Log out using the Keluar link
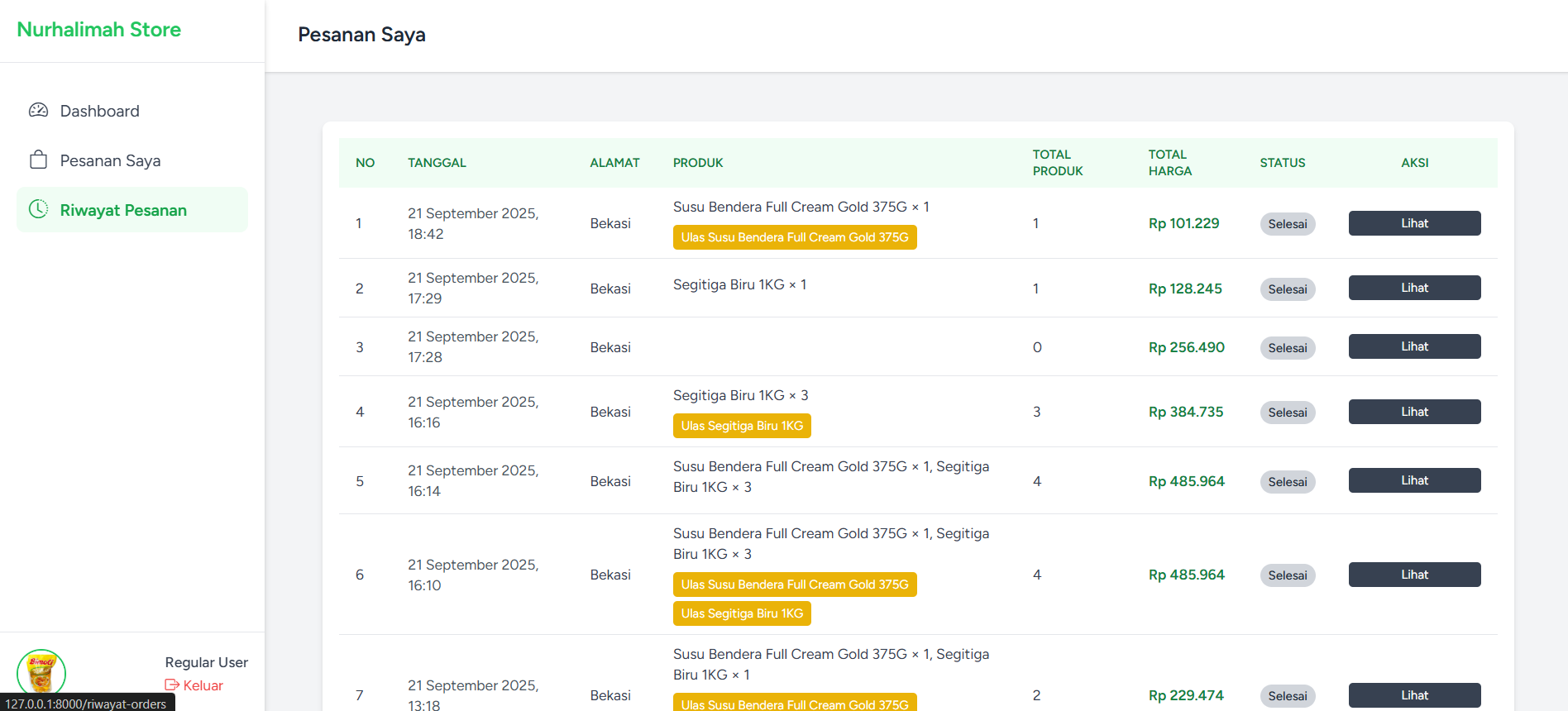Viewport: 1568px width, 711px height. point(203,685)
